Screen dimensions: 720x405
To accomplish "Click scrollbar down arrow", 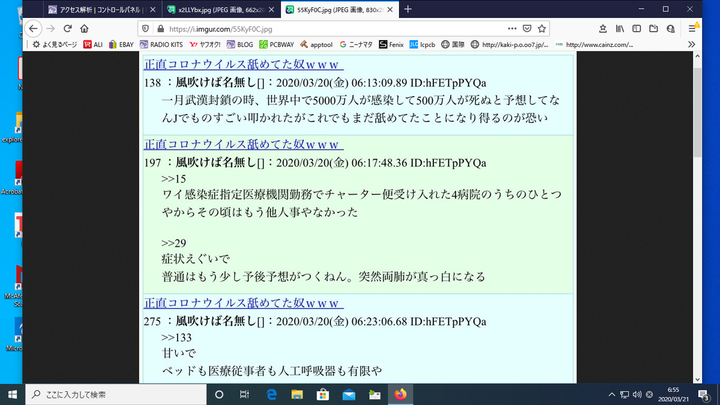I will pyautogui.click(x=698, y=379).
